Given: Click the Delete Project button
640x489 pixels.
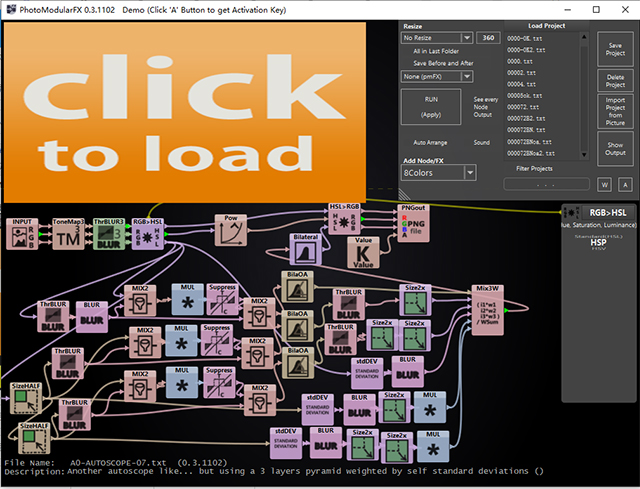Looking at the screenshot, I should (615, 81).
